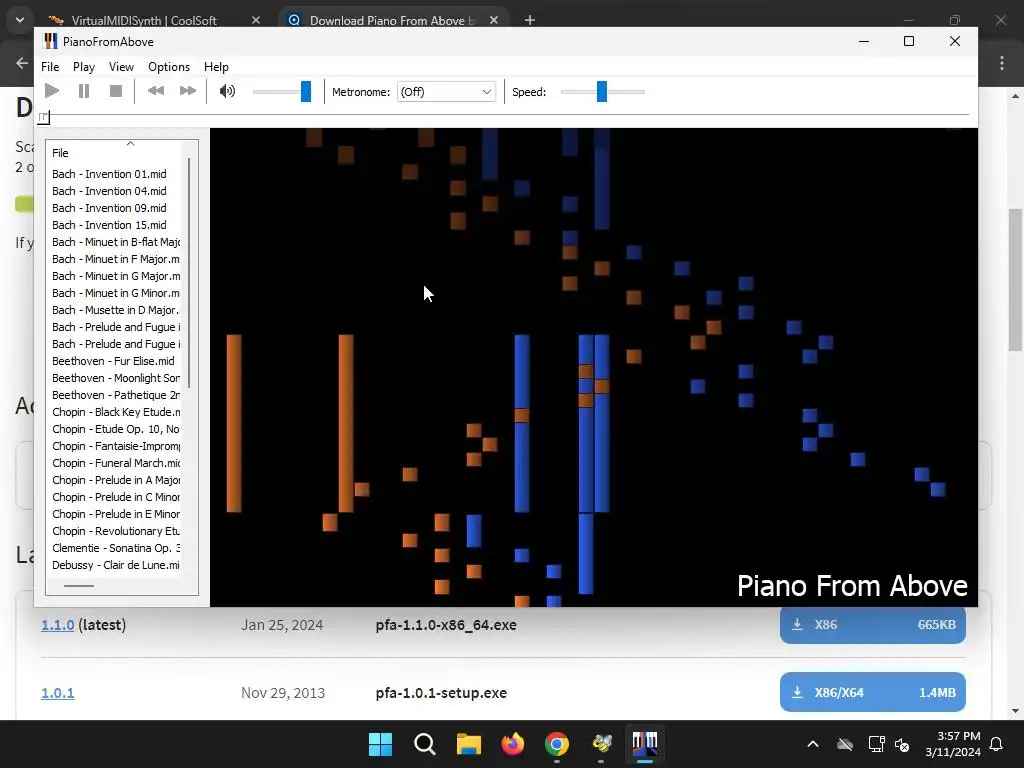
Task: Open the Play menu
Action: pyautogui.click(x=84, y=67)
